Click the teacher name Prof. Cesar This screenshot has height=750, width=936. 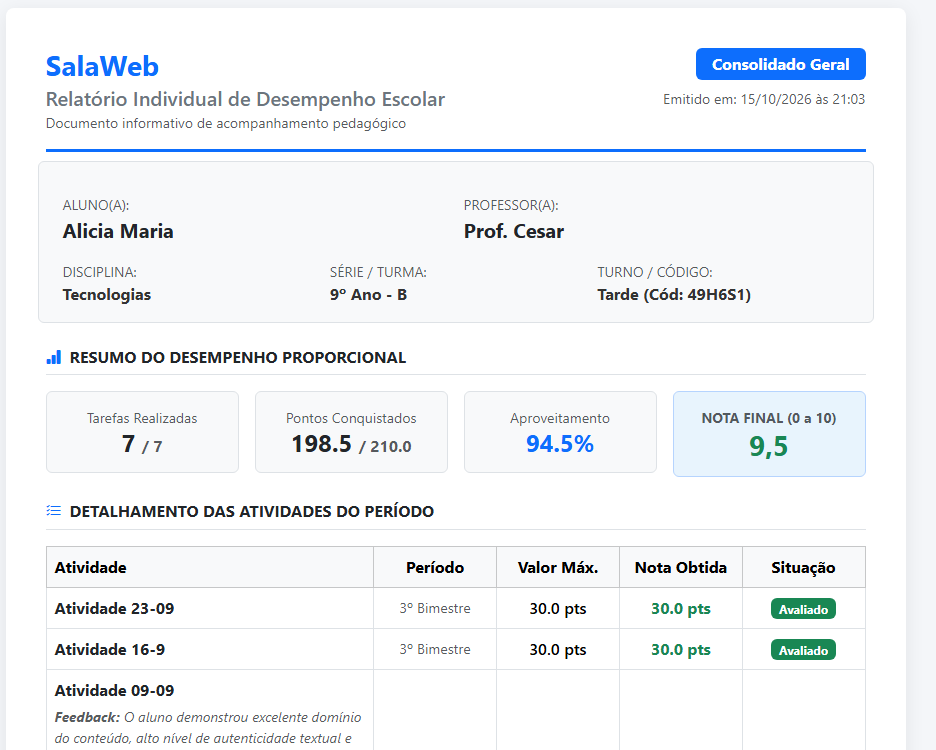coord(514,232)
